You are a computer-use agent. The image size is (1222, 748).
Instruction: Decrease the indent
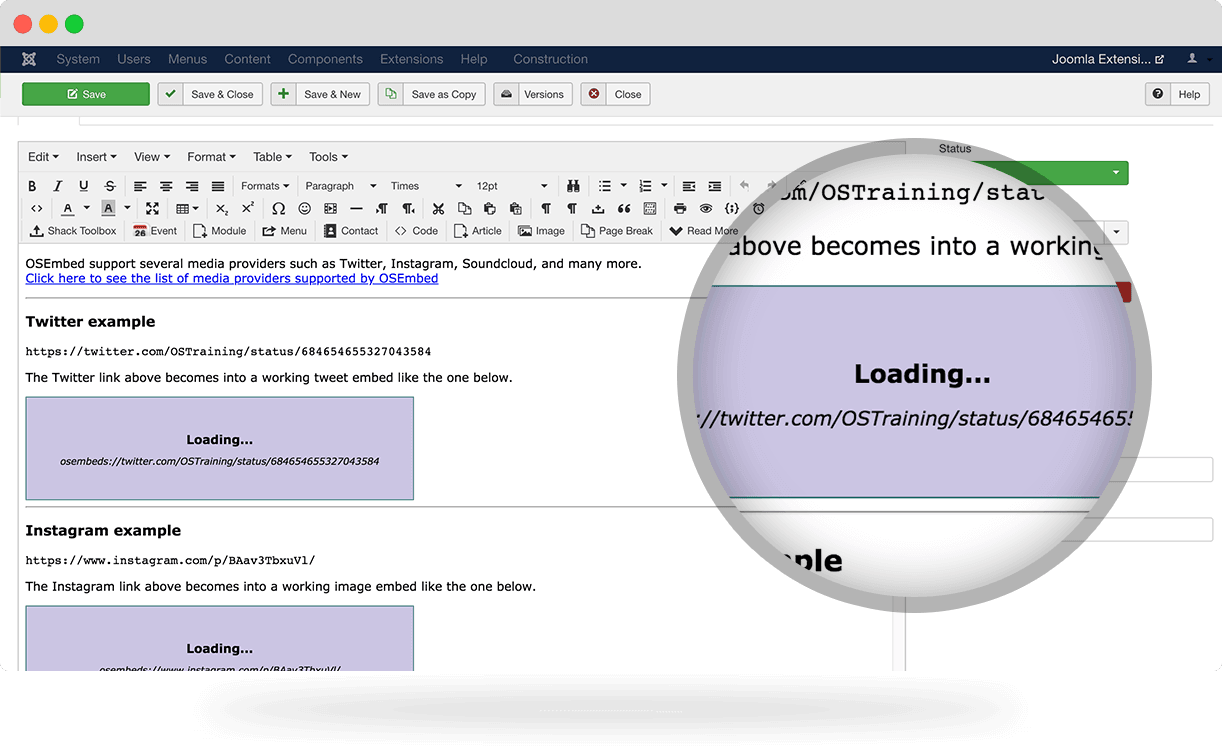(689, 186)
